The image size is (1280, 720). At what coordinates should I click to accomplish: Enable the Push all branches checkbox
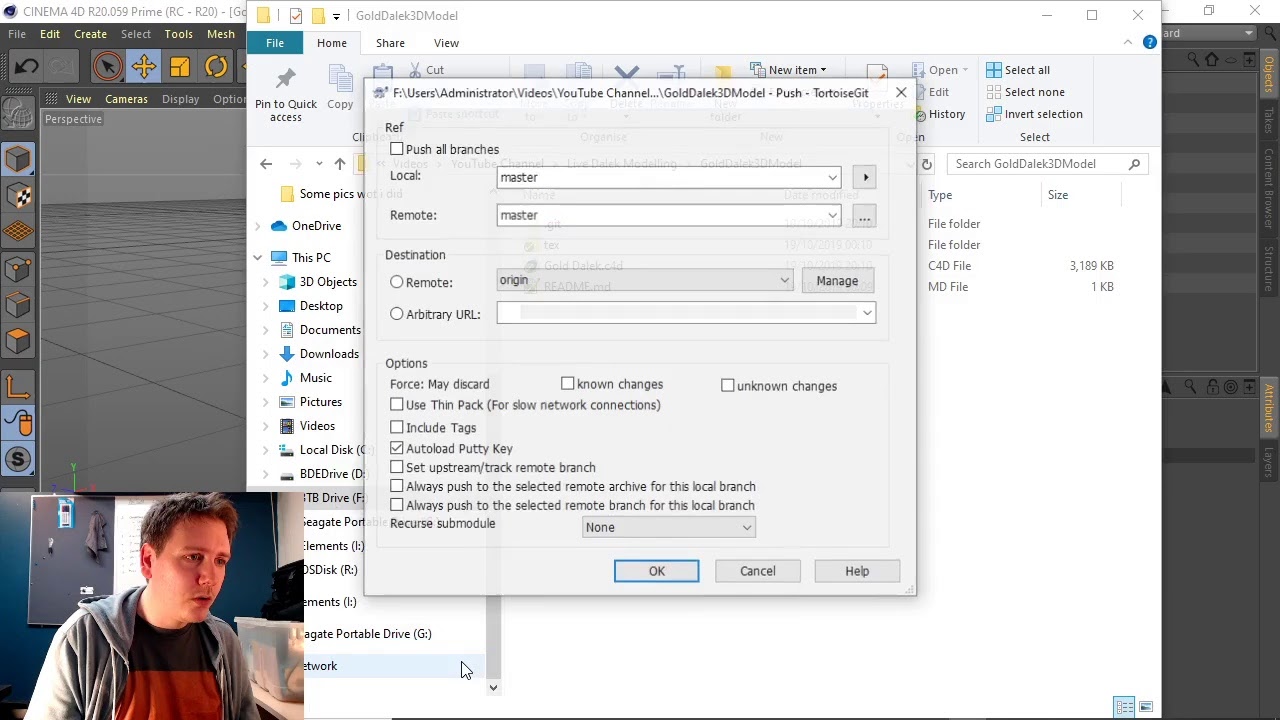pos(397,149)
